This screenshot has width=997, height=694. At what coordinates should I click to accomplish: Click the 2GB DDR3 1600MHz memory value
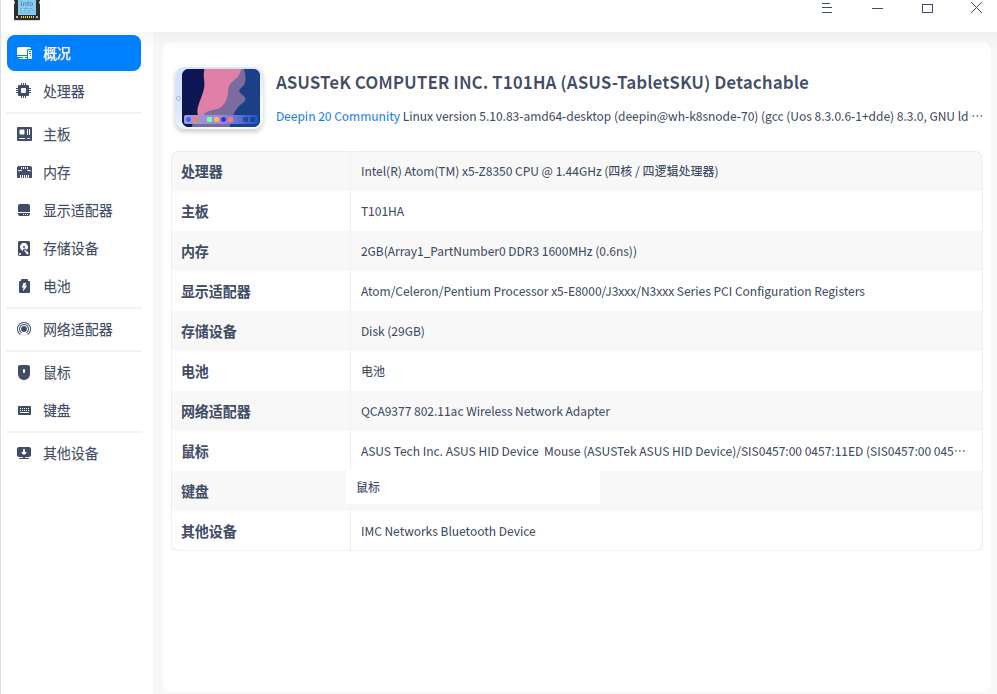pos(498,251)
